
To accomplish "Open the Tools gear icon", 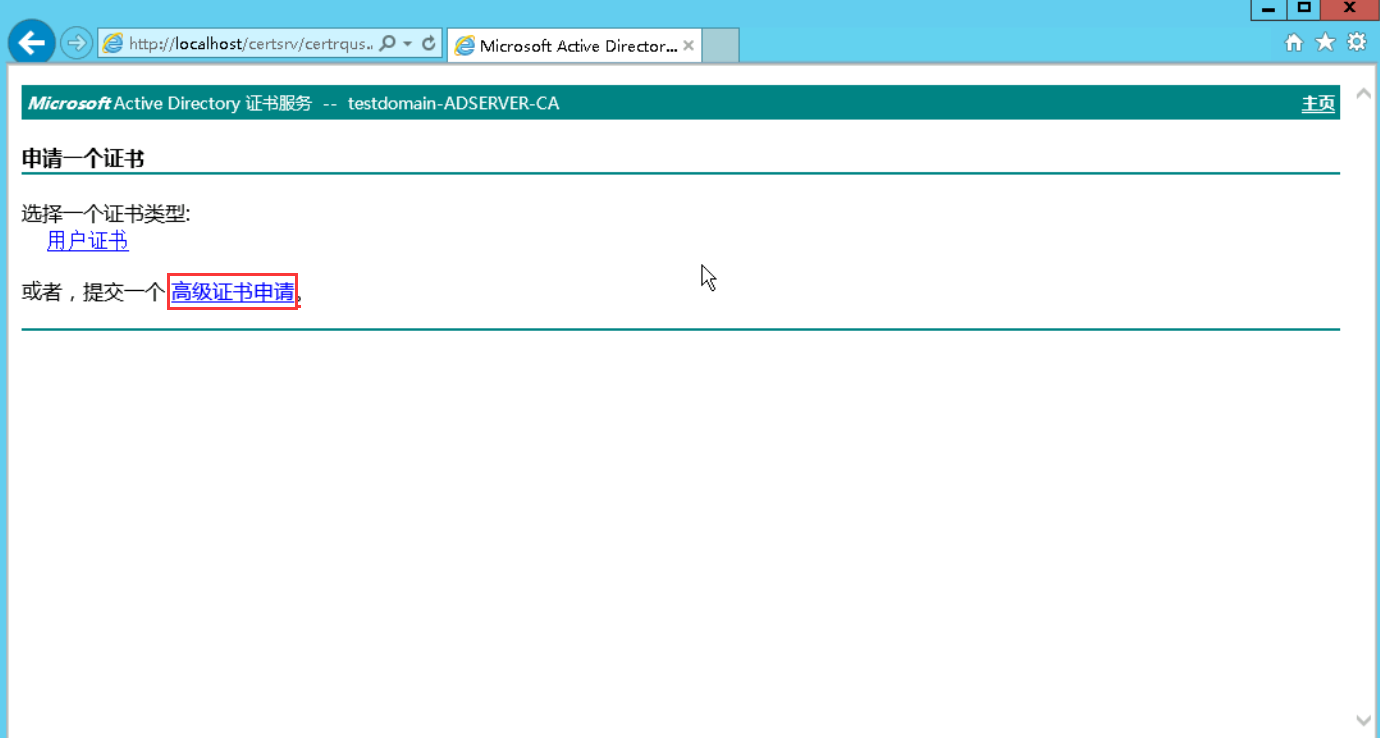I will (x=1356, y=42).
